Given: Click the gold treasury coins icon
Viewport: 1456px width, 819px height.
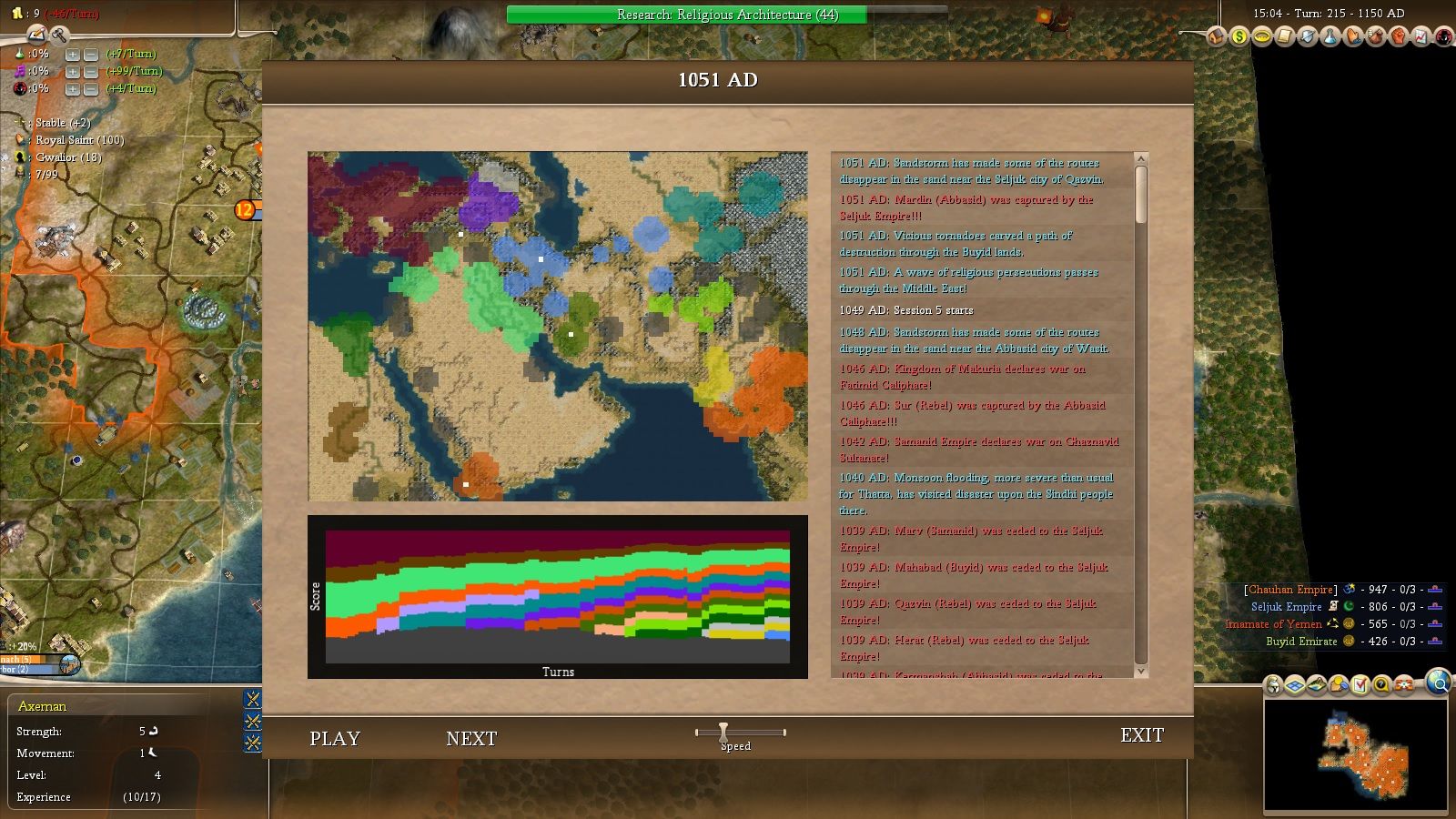Looking at the screenshot, I should (16, 13).
